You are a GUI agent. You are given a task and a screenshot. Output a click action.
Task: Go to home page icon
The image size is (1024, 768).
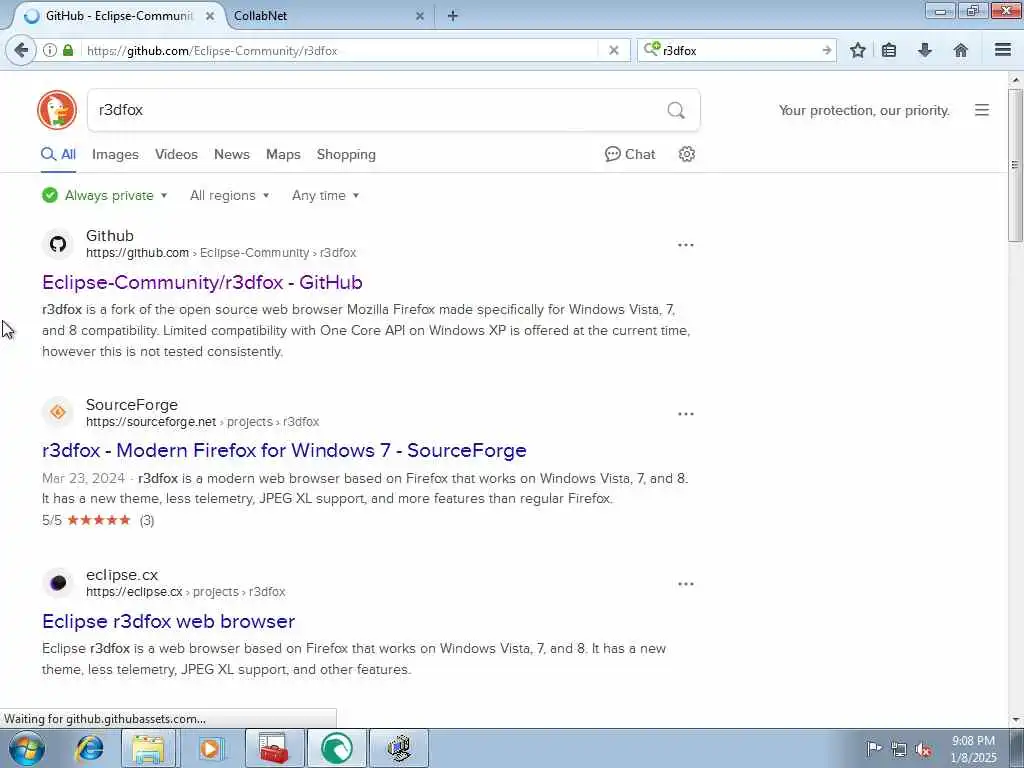point(961,50)
